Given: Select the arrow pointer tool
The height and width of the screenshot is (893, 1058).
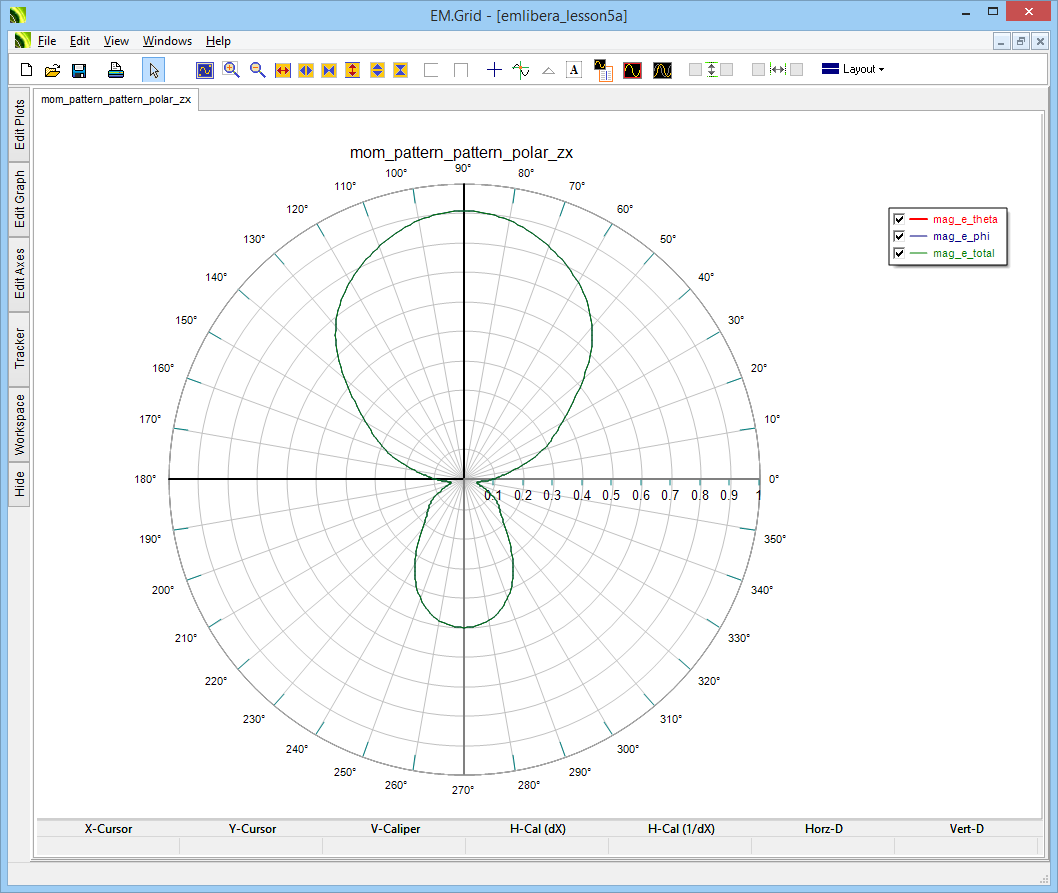Looking at the screenshot, I should coord(153,70).
